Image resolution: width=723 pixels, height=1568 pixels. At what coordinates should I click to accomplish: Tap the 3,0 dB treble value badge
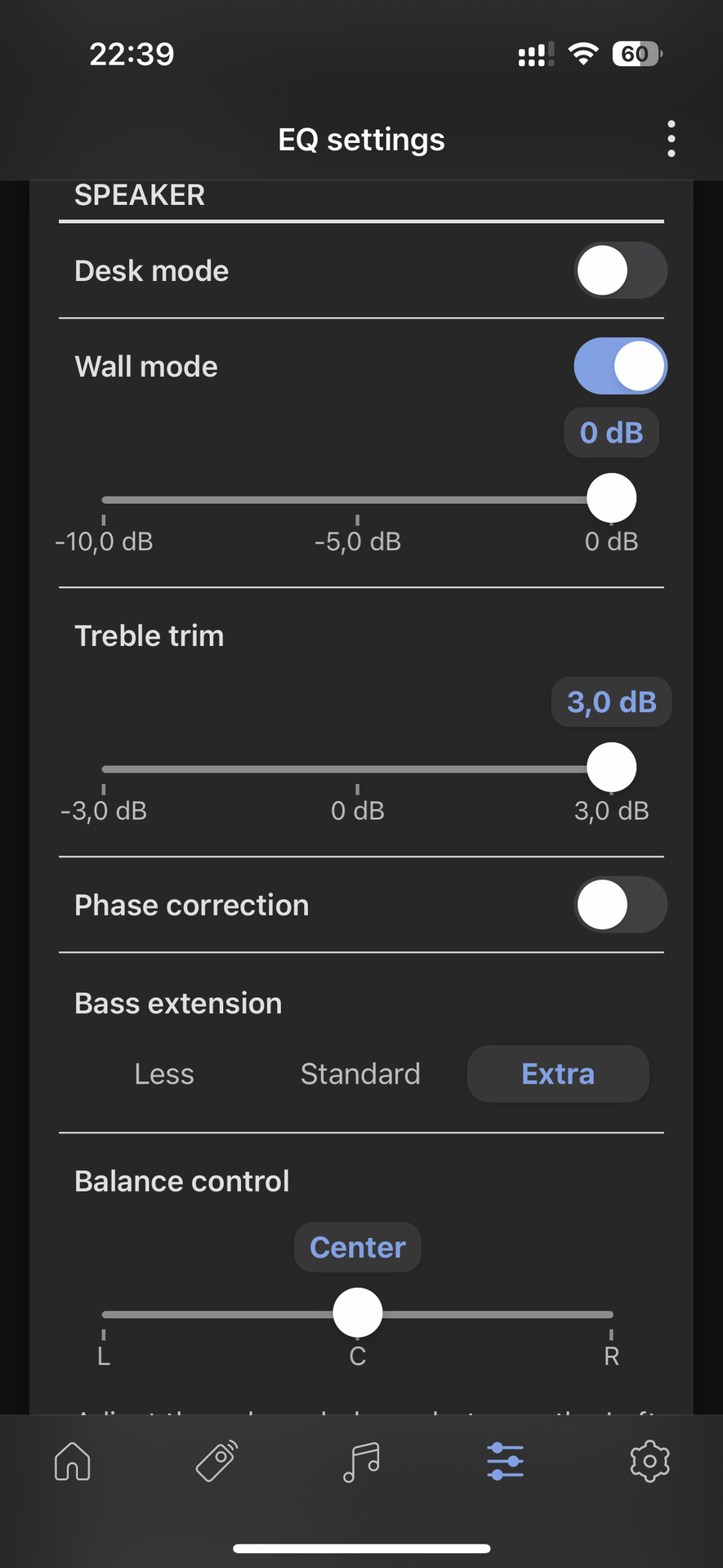pyautogui.click(x=612, y=702)
